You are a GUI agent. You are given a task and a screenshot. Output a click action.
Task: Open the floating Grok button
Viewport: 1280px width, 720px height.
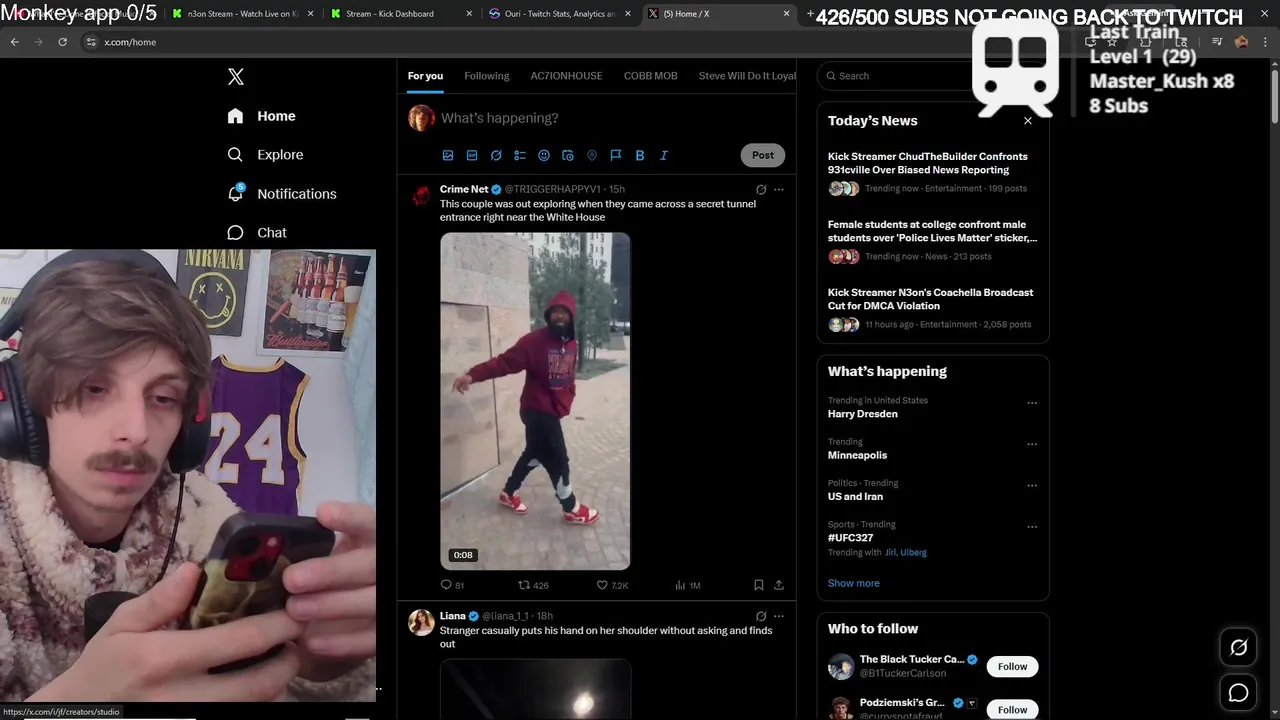point(1238,648)
